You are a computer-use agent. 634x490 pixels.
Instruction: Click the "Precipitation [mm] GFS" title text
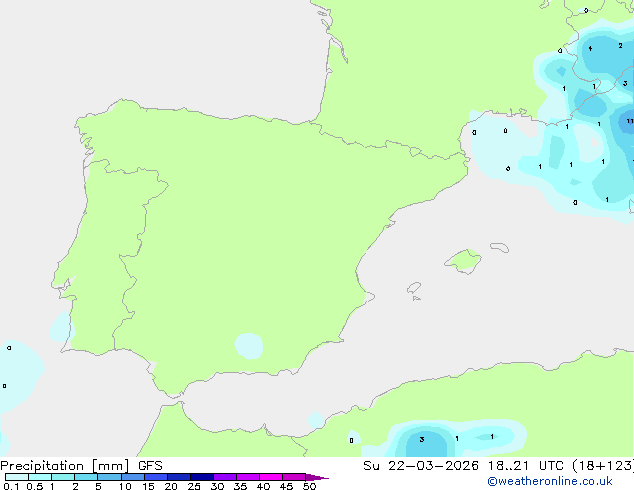point(81,466)
